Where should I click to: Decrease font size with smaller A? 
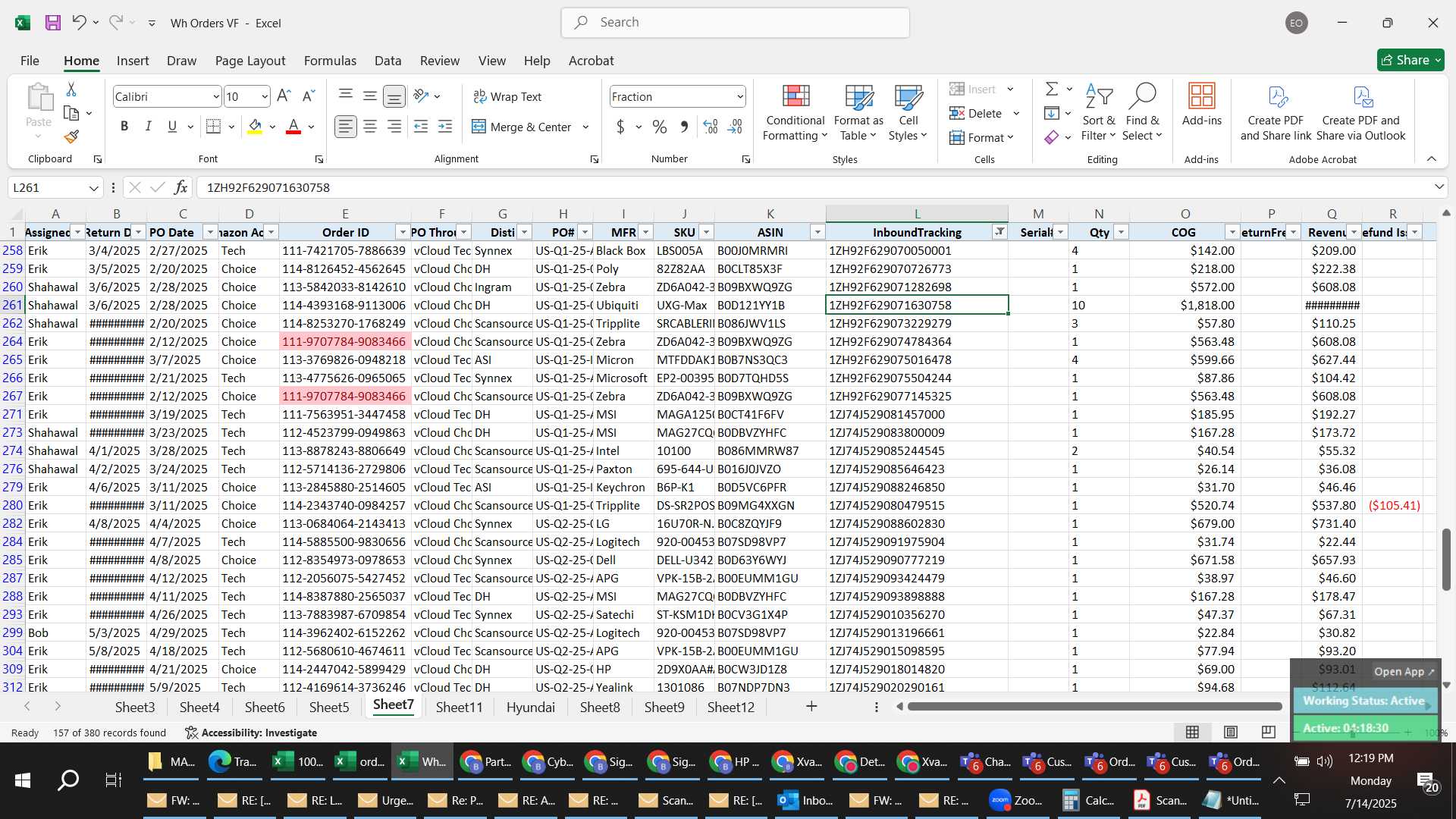308,96
